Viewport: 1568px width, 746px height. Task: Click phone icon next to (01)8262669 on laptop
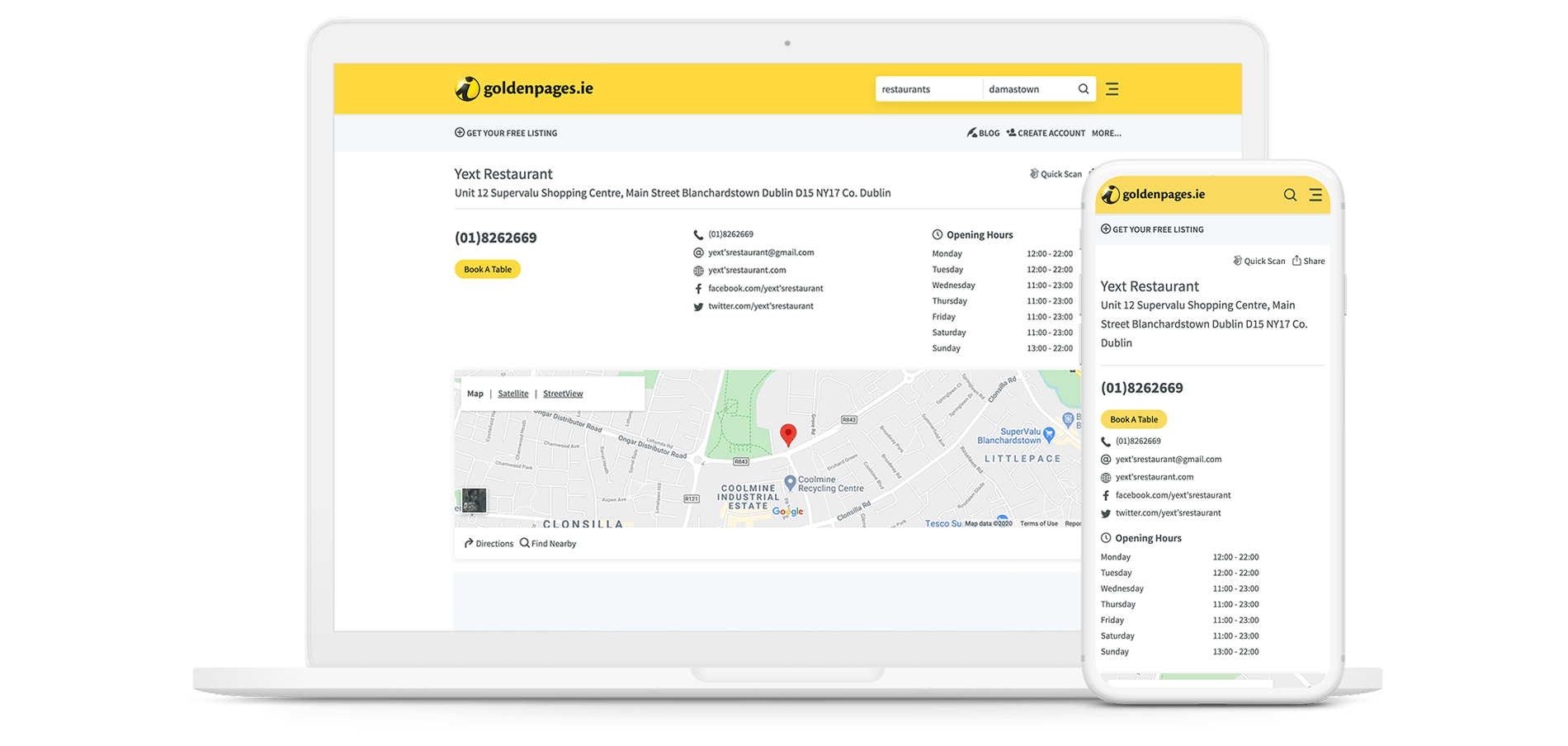698,234
